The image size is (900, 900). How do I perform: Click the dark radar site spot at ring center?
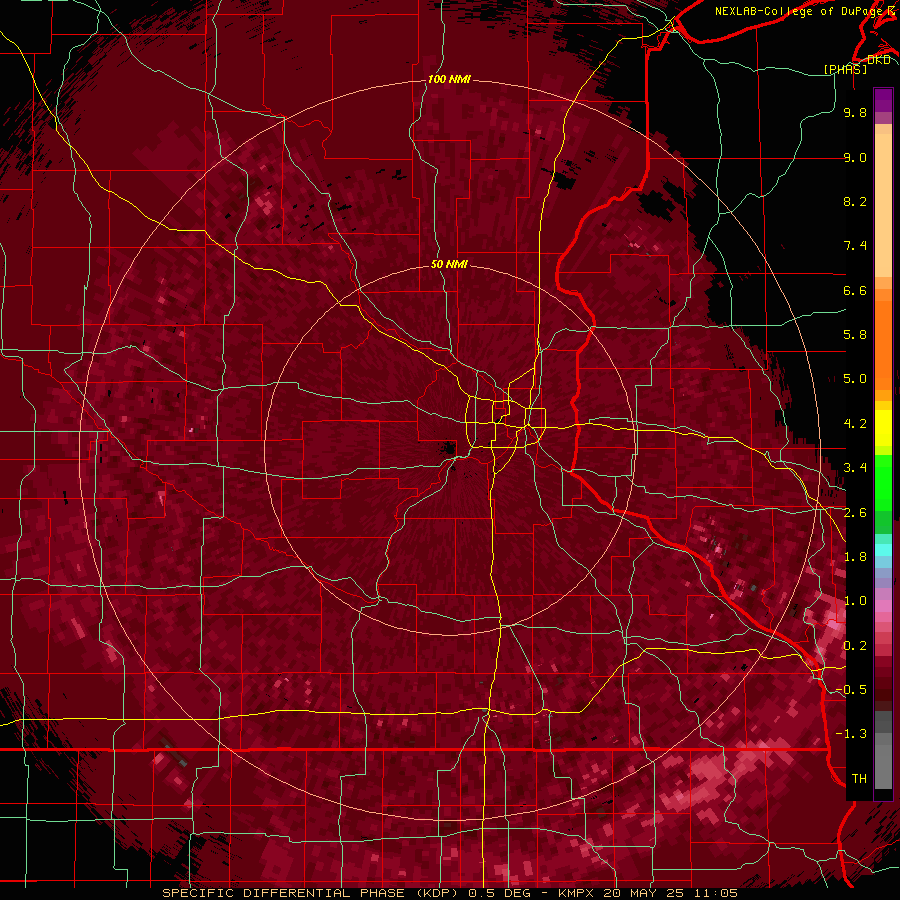[x=448, y=448]
